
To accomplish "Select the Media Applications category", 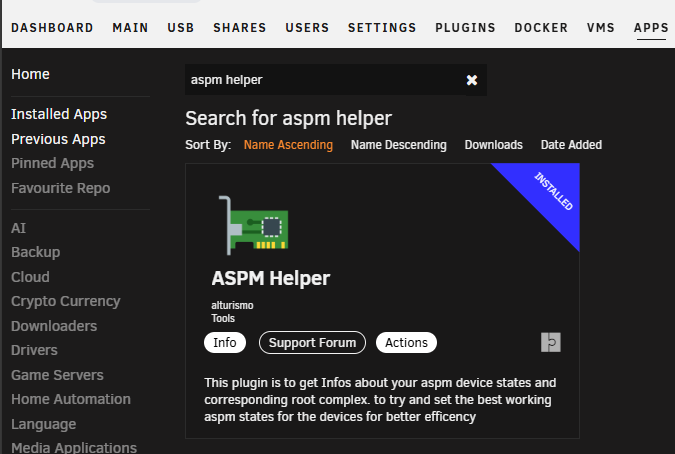I will [x=74, y=448].
